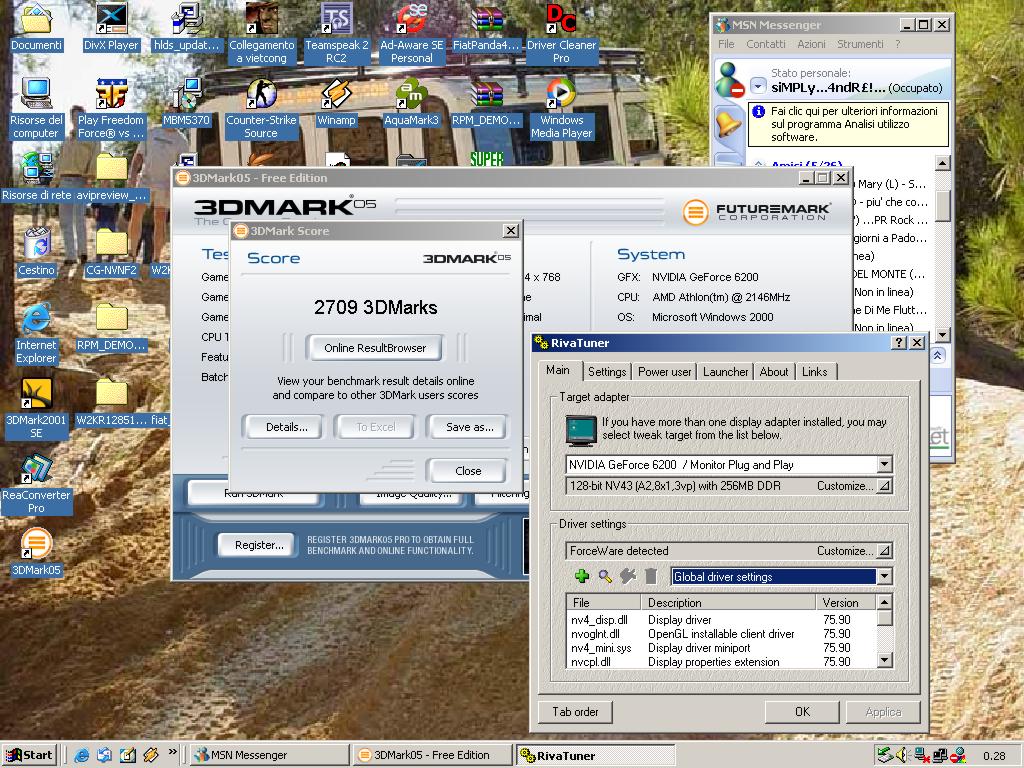The height and width of the screenshot is (768, 1024).
Task: Open the Global driver settings dropdown
Action: tap(884, 577)
